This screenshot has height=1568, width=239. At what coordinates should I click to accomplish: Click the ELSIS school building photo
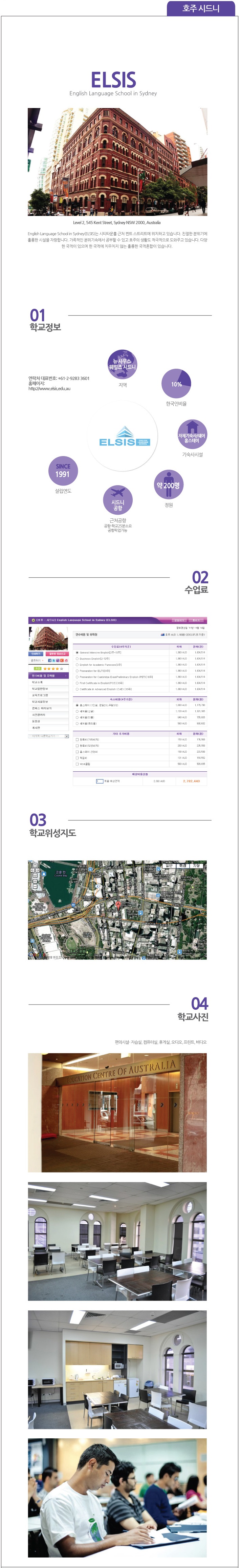pyautogui.click(x=117, y=161)
